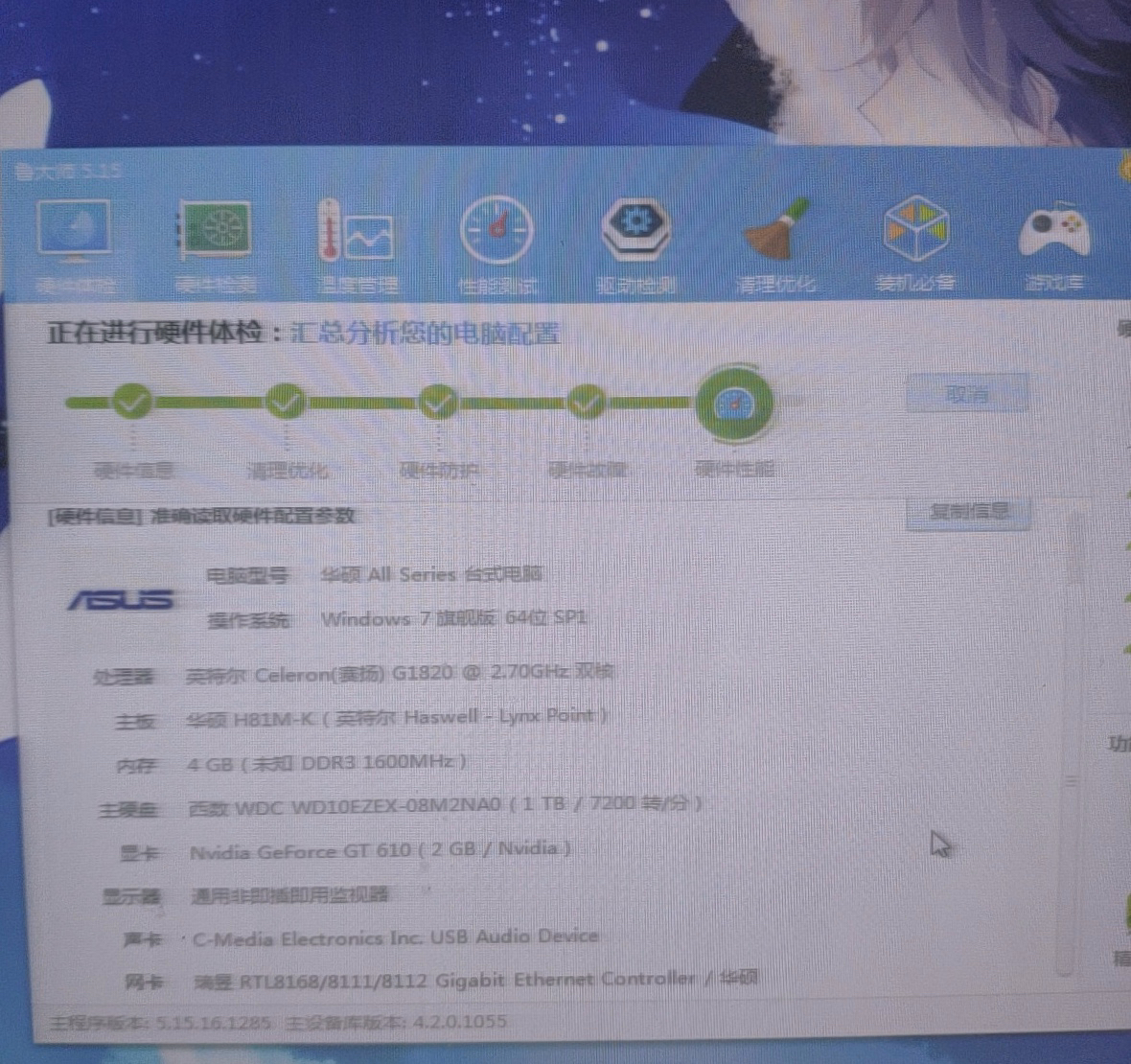Select the 硬件故障 progress step checkmark

(x=587, y=403)
